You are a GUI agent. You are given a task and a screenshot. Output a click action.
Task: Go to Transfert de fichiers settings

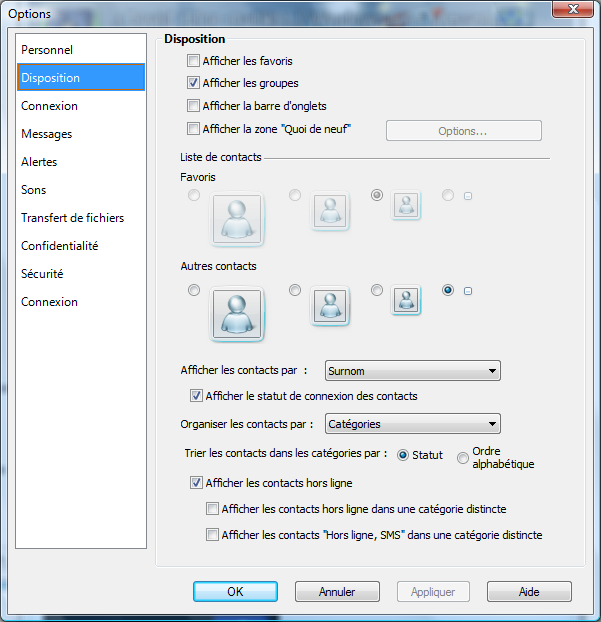(73, 218)
